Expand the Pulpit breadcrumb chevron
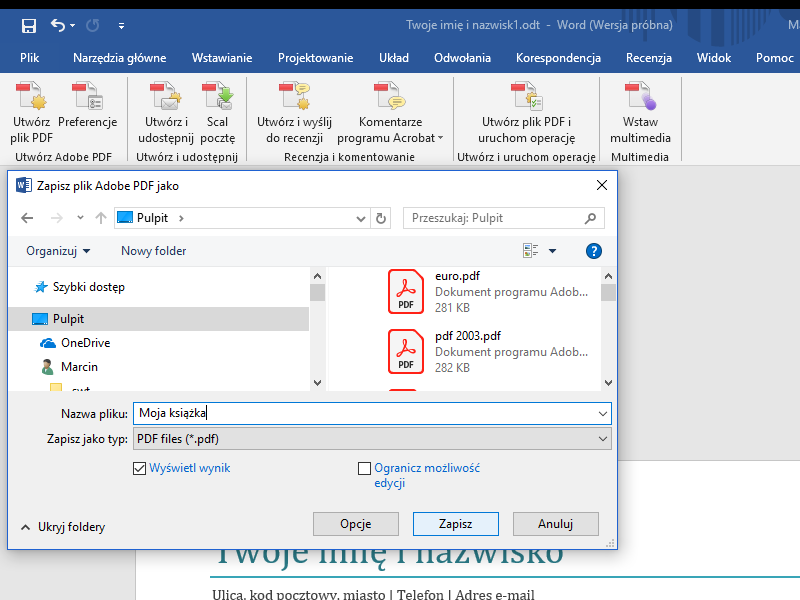The height and width of the screenshot is (600, 800). 181,218
